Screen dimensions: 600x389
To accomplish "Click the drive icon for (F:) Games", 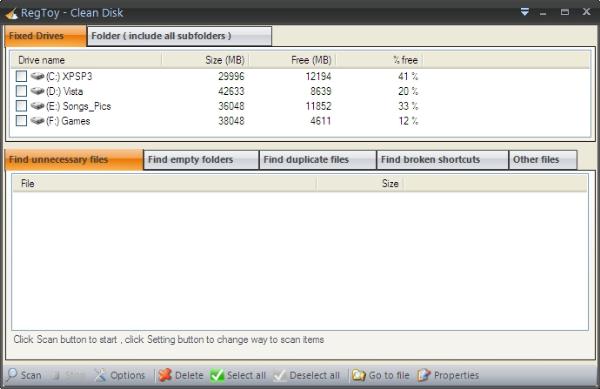I will tap(38, 121).
